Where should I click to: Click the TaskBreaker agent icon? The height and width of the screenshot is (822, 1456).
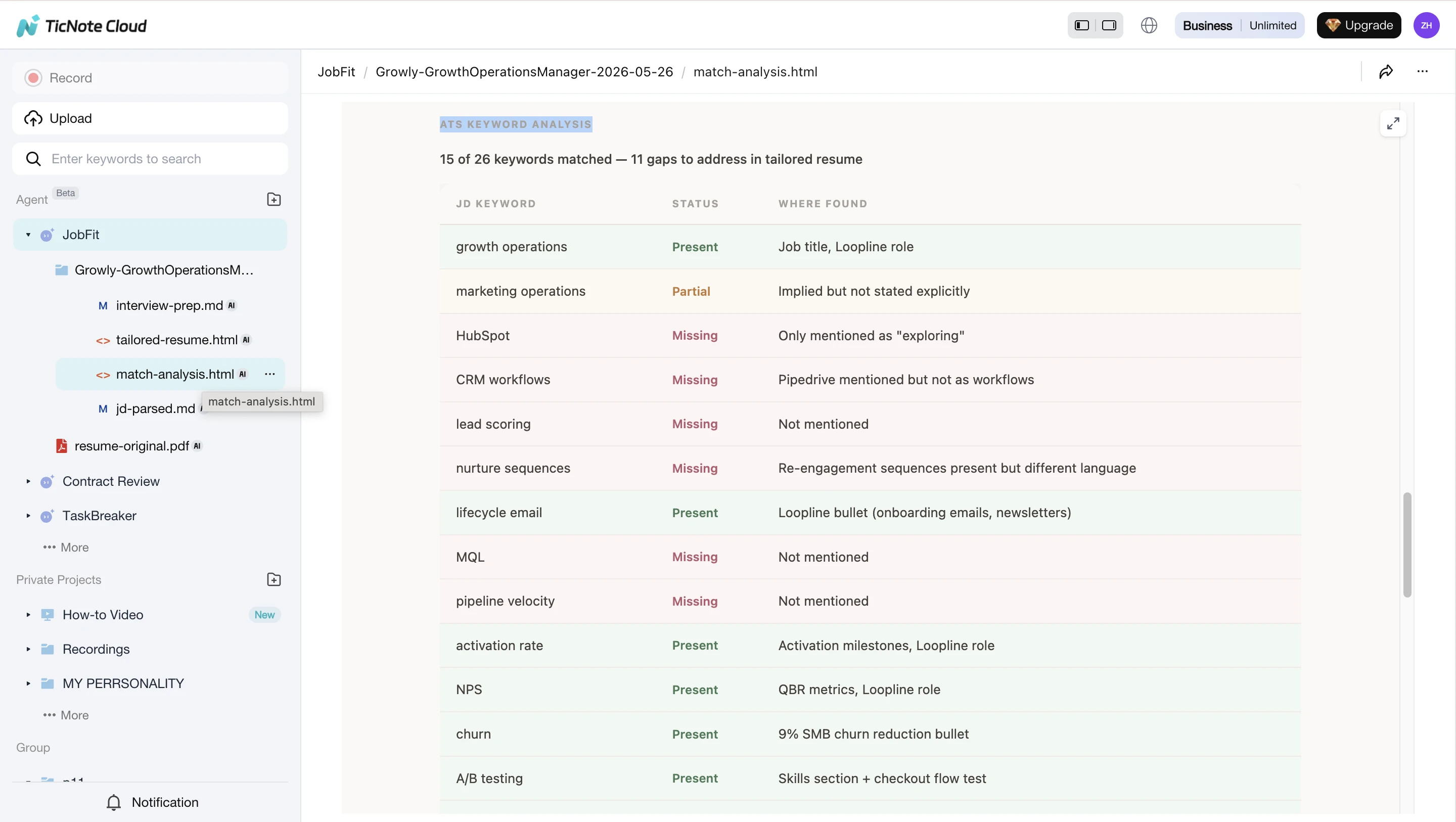(x=47, y=516)
